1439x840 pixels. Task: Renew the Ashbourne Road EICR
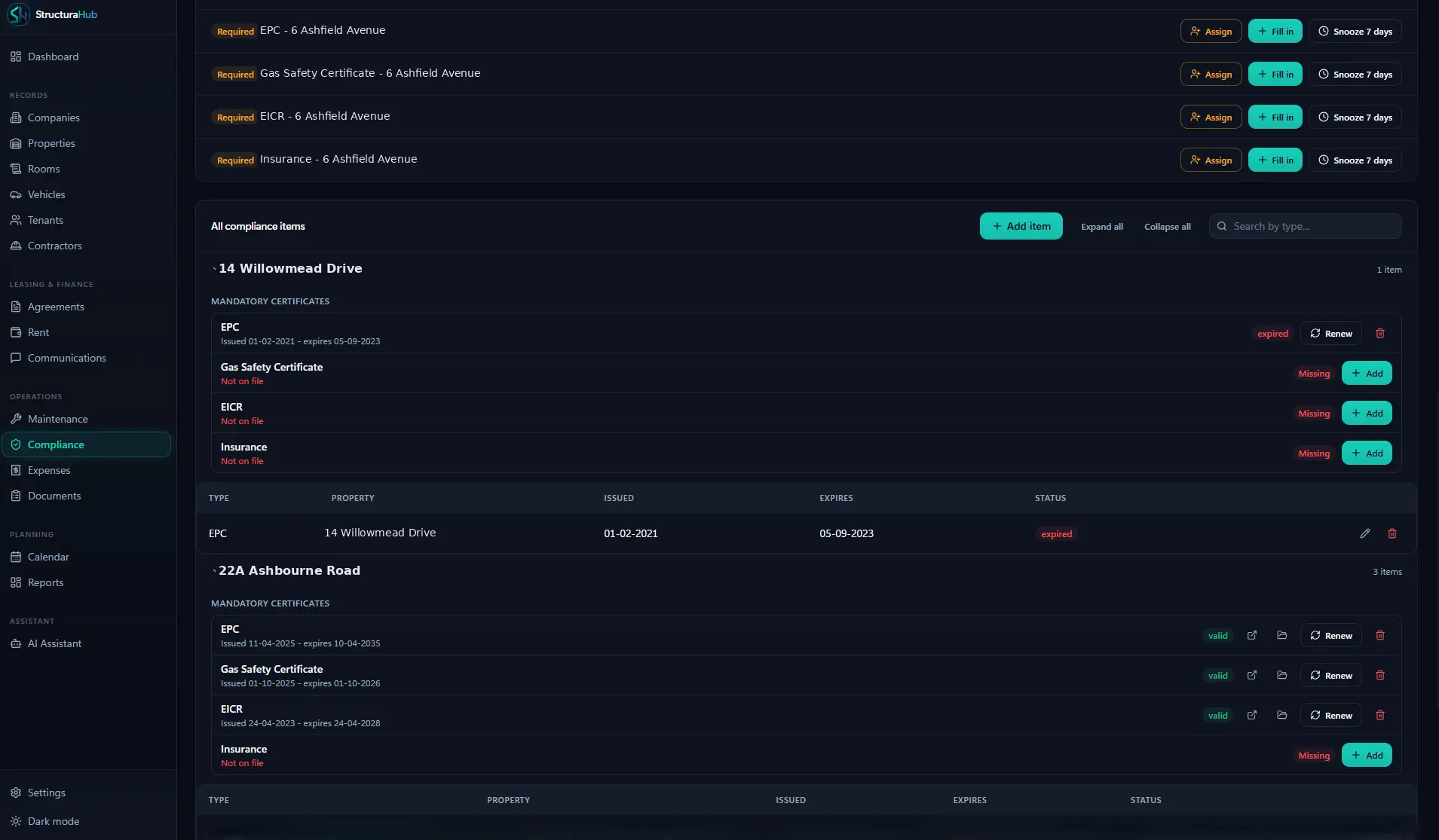point(1331,715)
